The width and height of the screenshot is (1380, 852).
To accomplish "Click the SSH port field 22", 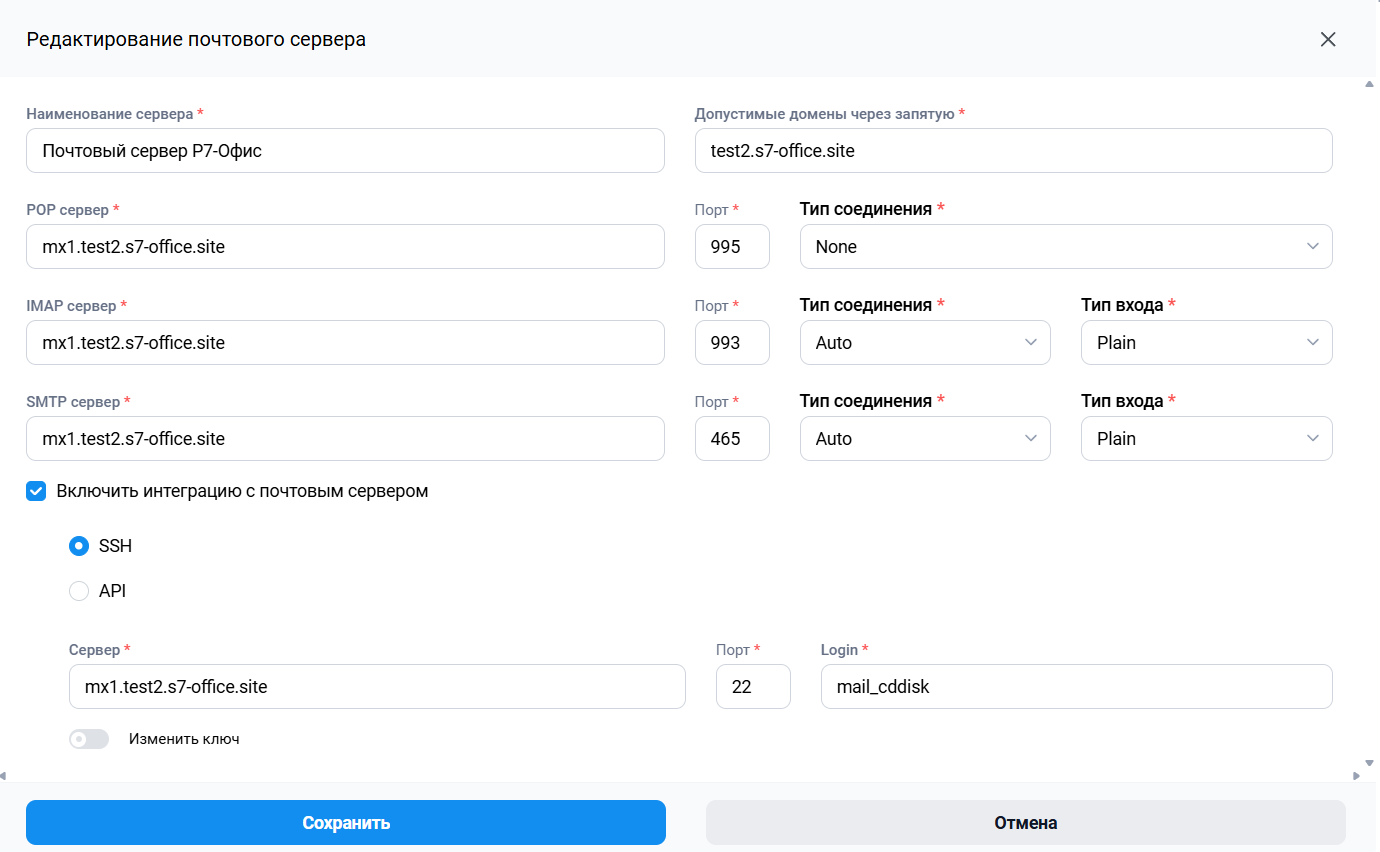I will click(x=753, y=687).
